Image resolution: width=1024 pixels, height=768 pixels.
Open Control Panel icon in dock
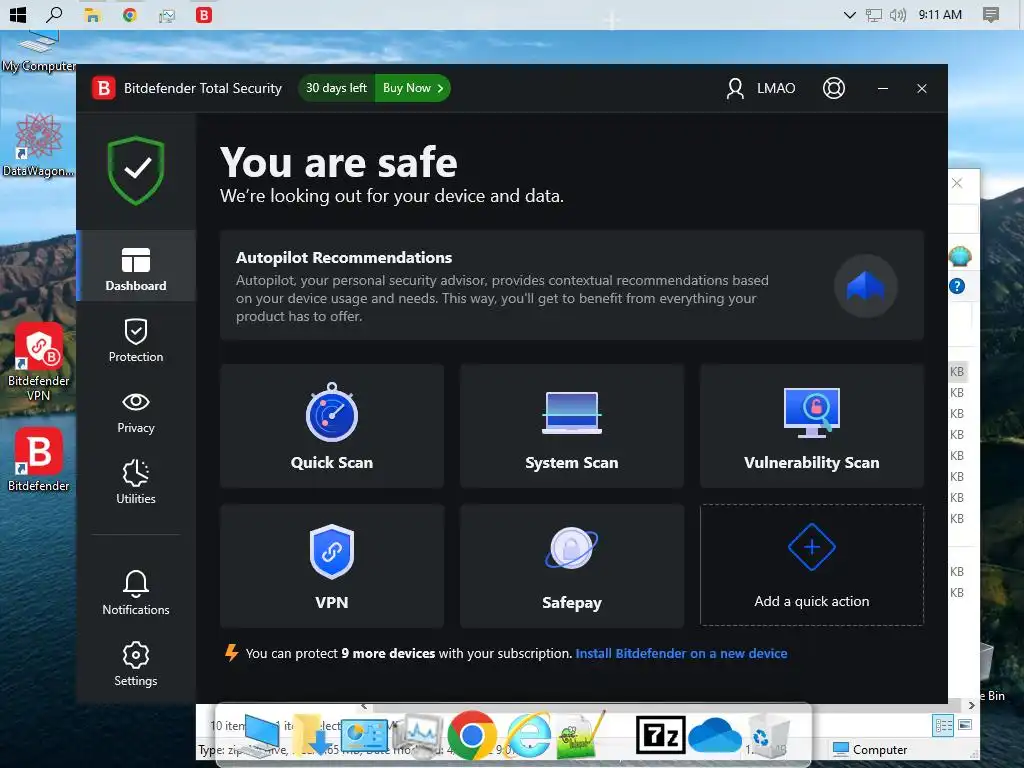364,736
